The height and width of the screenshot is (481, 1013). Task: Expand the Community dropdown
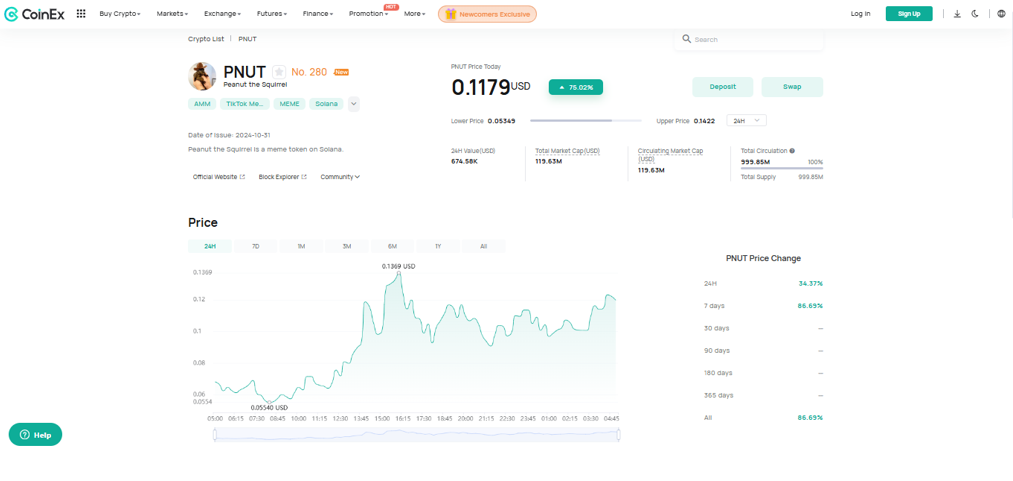point(340,177)
